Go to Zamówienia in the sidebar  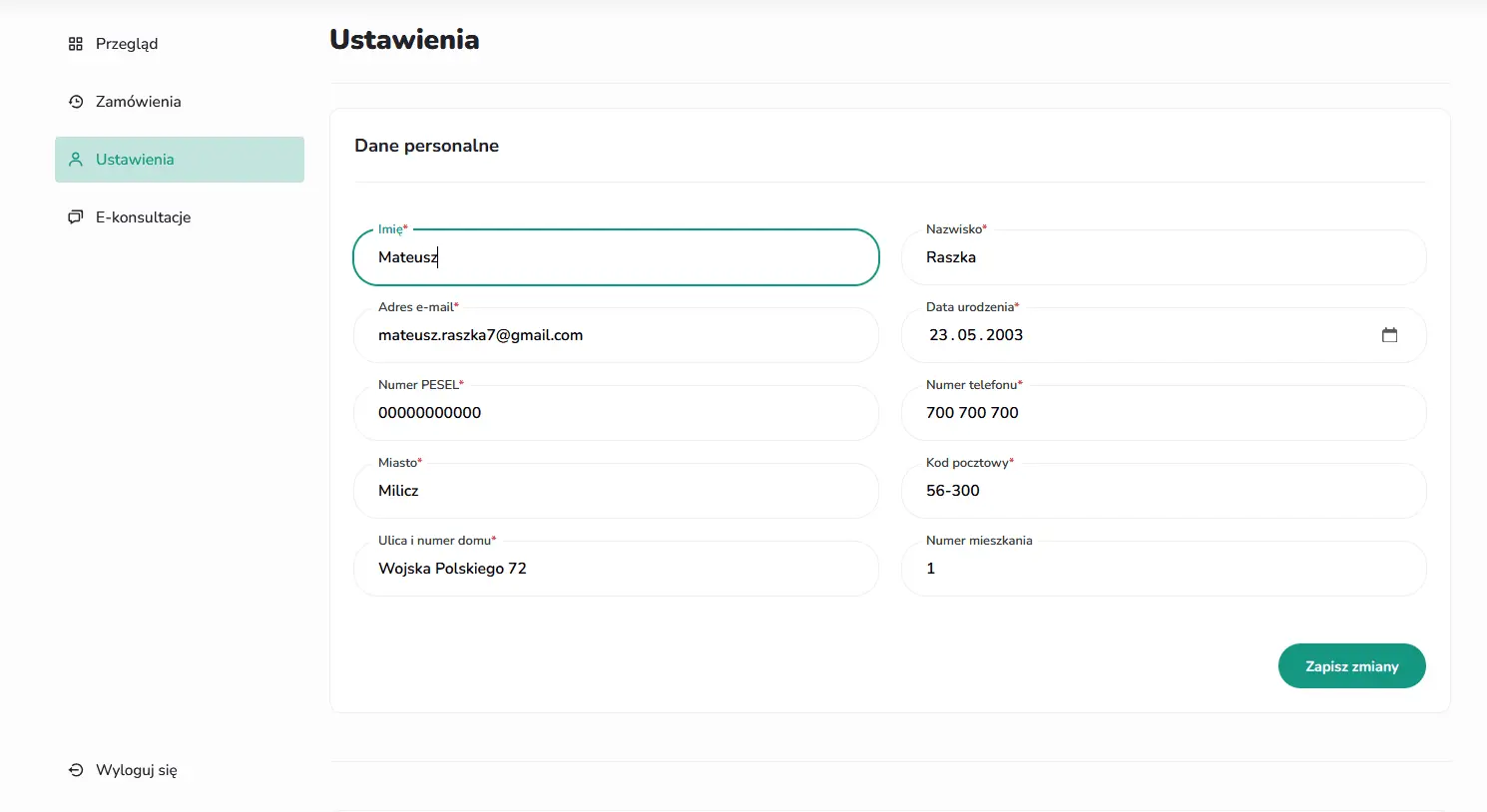click(x=138, y=102)
